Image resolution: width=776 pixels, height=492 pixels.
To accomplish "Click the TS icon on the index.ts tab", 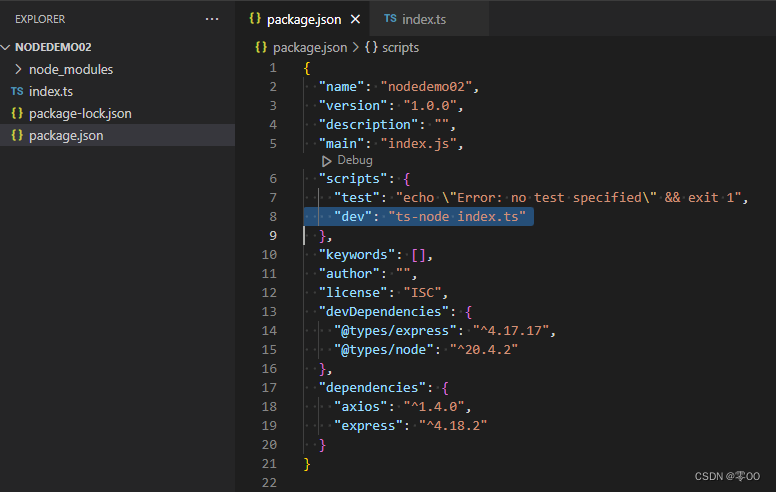I will pyautogui.click(x=390, y=18).
